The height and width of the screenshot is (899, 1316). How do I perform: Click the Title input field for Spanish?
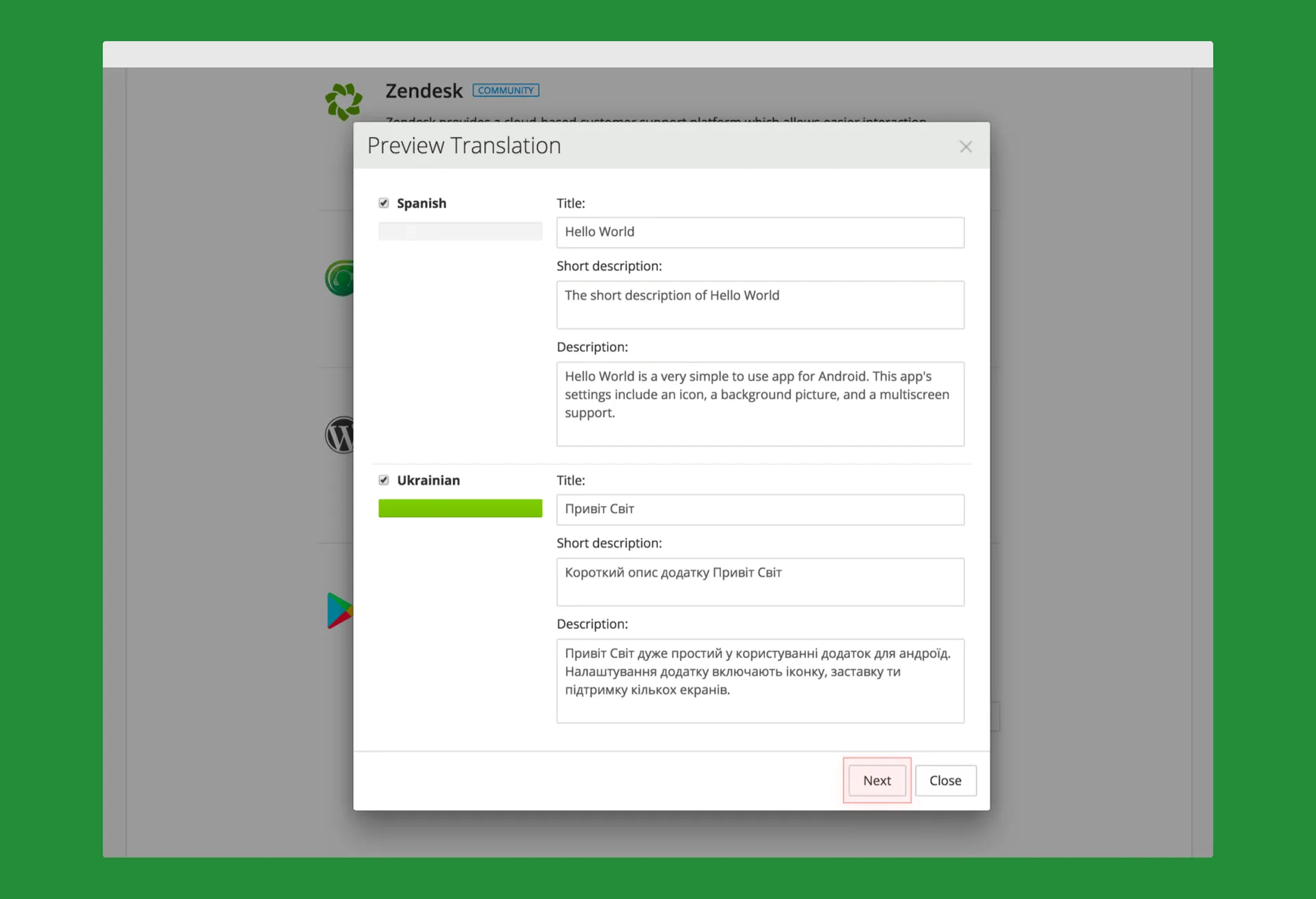coord(760,232)
